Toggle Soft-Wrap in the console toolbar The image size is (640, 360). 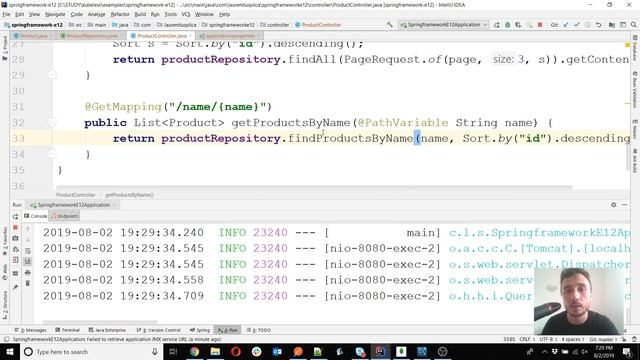(28, 251)
